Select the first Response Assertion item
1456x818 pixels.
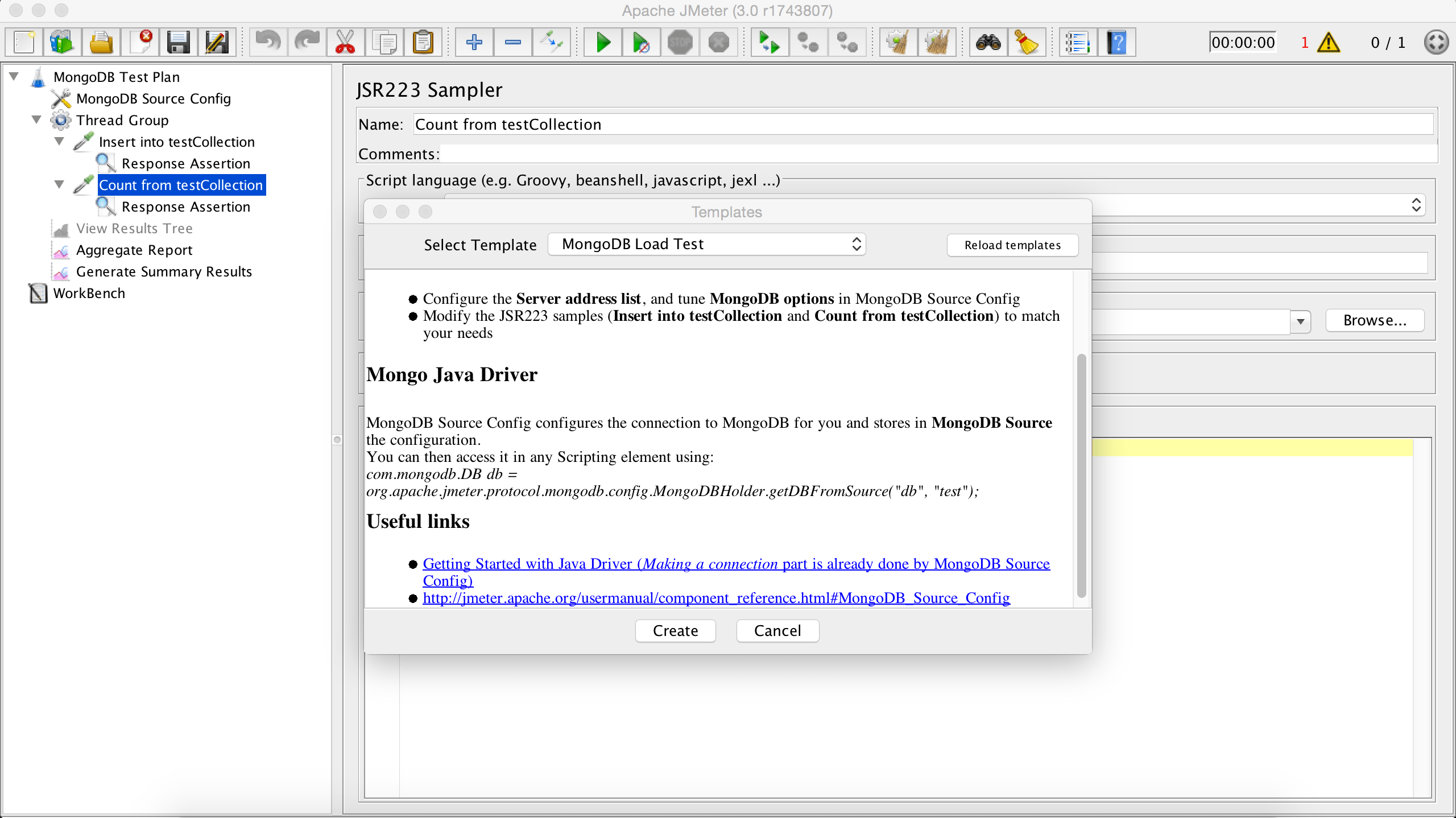pos(186,163)
